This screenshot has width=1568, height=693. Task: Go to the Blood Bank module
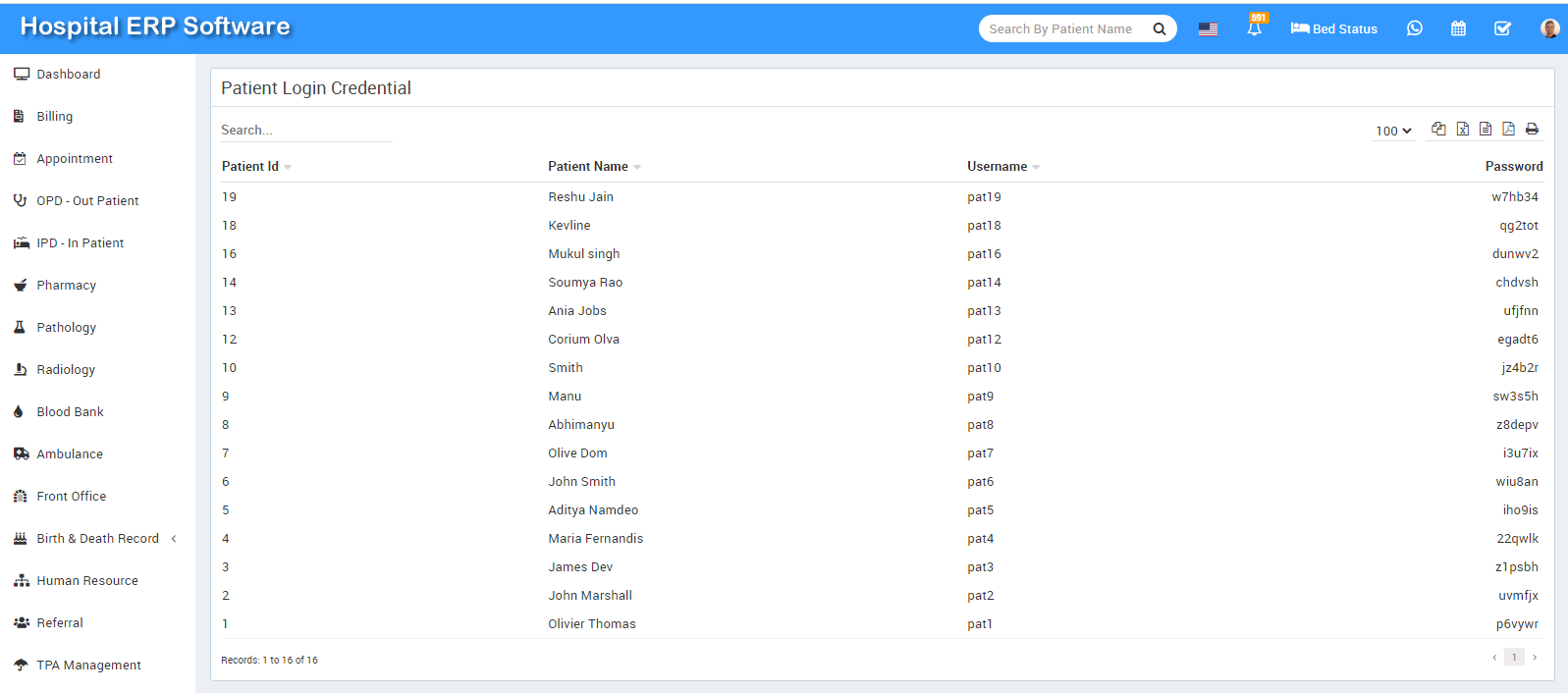(x=70, y=411)
